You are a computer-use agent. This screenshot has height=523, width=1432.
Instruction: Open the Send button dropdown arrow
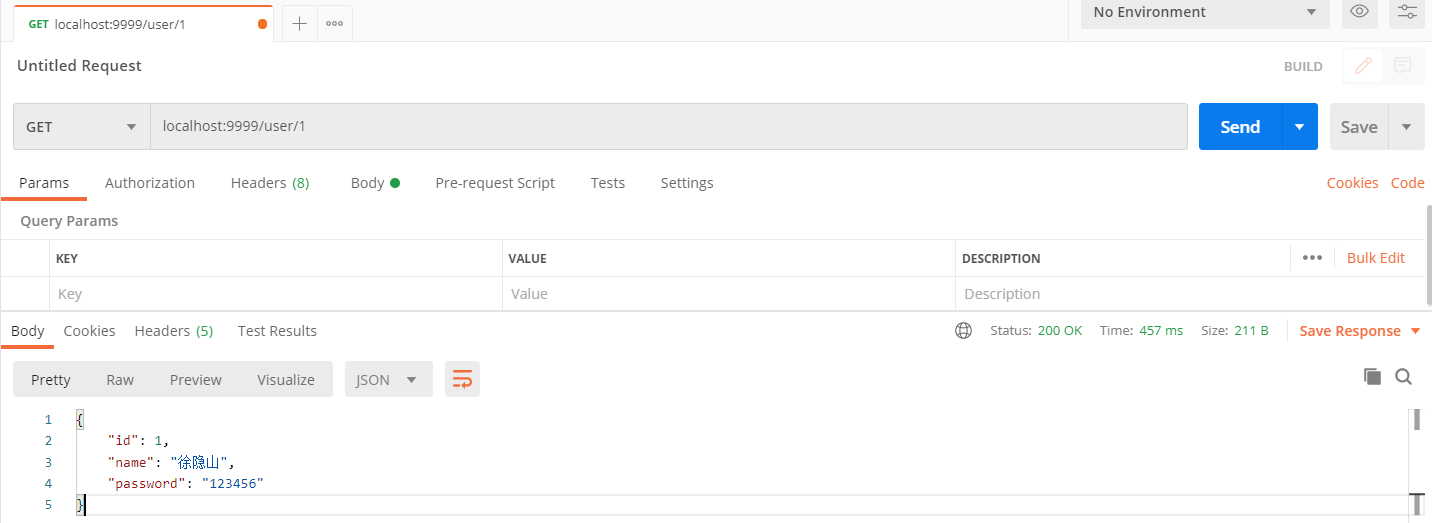(x=1299, y=127)
